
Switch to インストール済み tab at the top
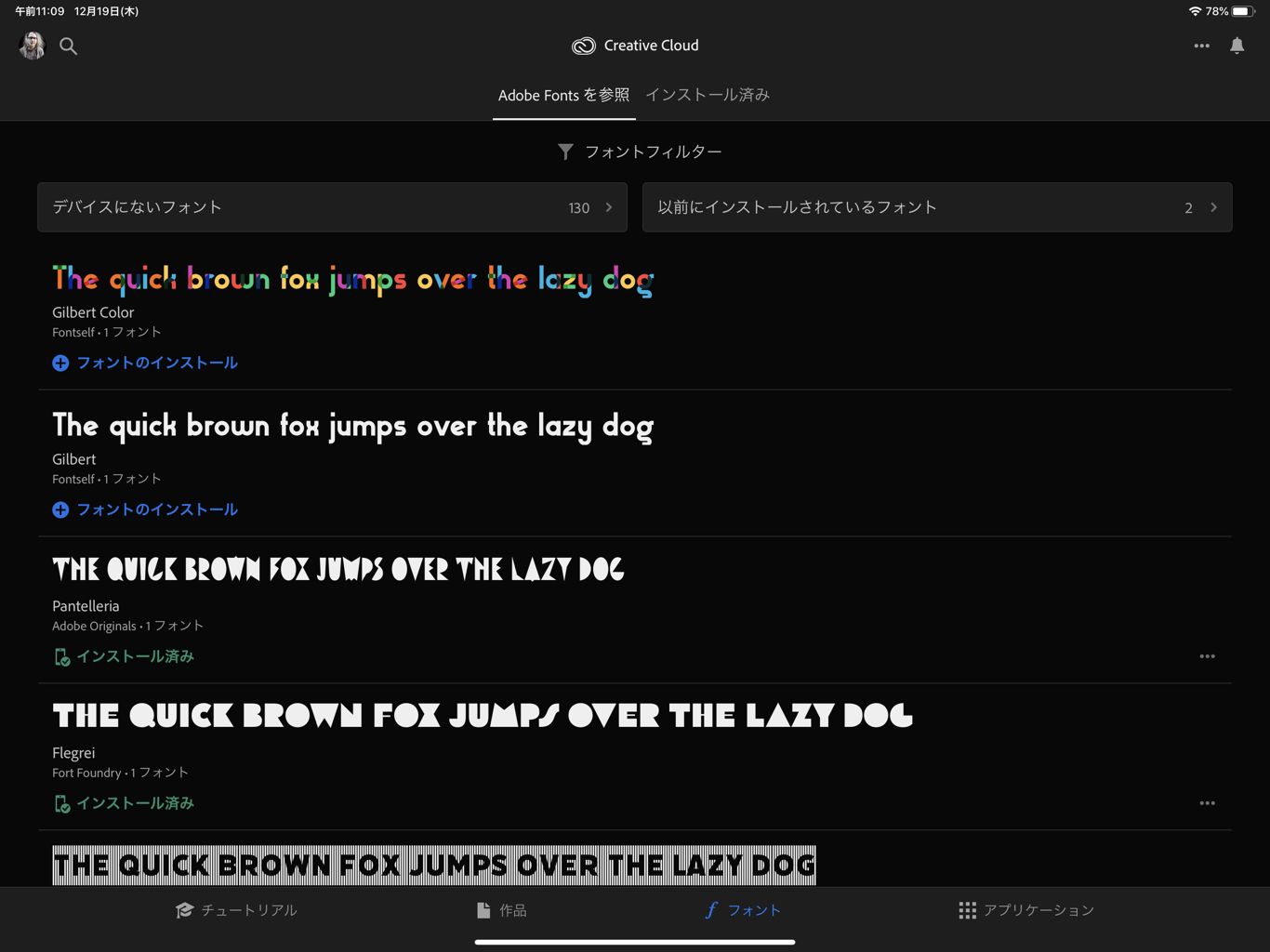point(708,95)
